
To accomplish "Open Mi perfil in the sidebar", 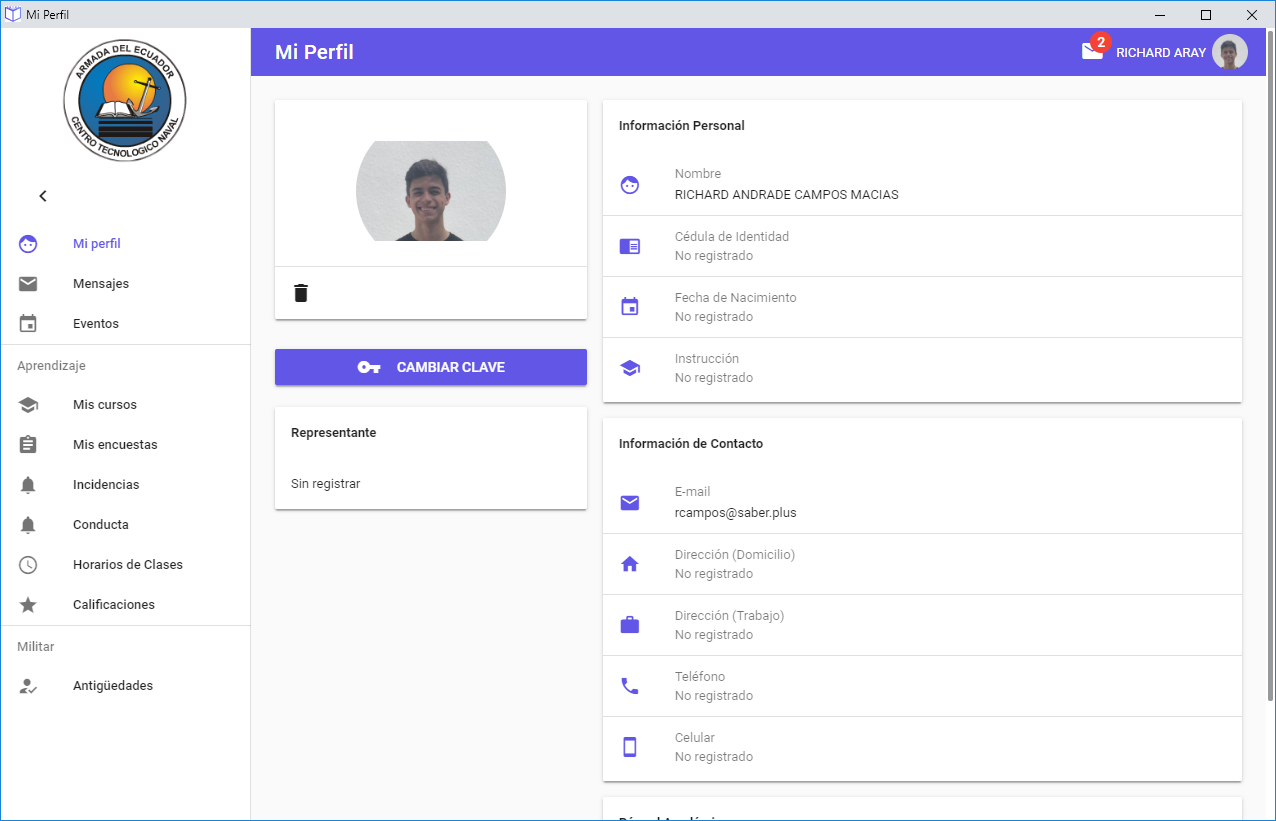I will 97,244.
